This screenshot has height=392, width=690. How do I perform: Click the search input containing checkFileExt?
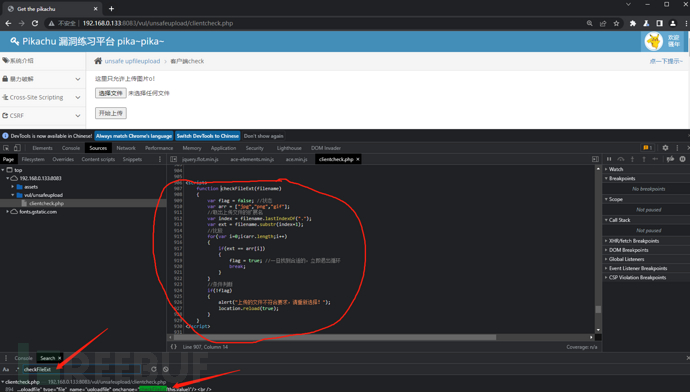[81, 369]
